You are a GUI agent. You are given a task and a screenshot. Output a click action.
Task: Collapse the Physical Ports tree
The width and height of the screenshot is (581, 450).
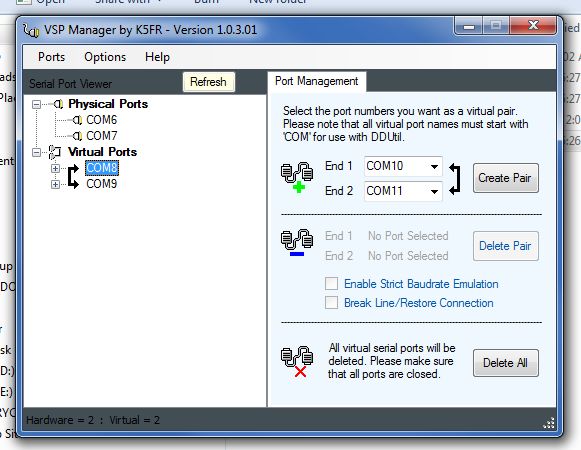pyautogui.click(x=36, y=104)
